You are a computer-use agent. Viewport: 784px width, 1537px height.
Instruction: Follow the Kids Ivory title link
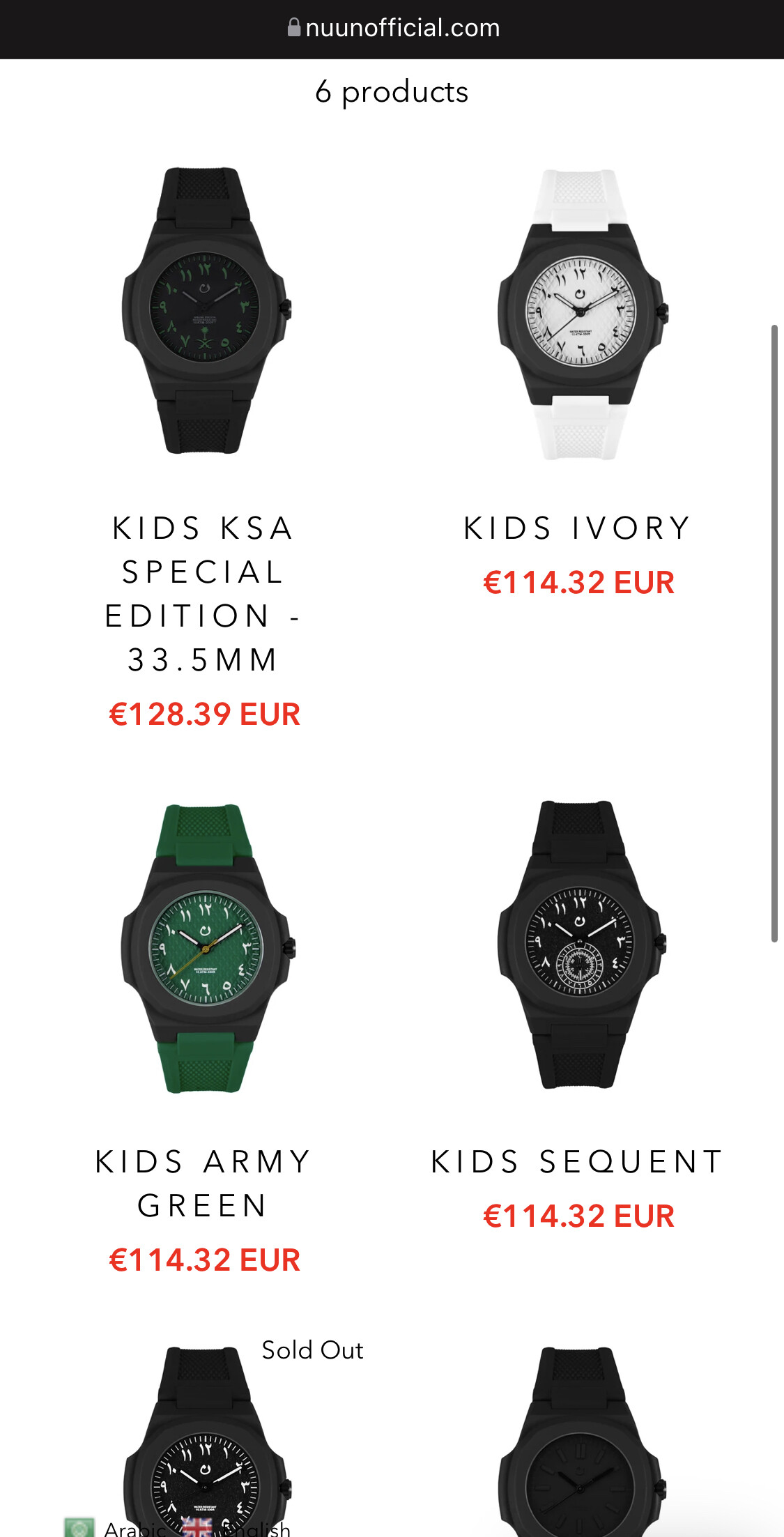578,528
